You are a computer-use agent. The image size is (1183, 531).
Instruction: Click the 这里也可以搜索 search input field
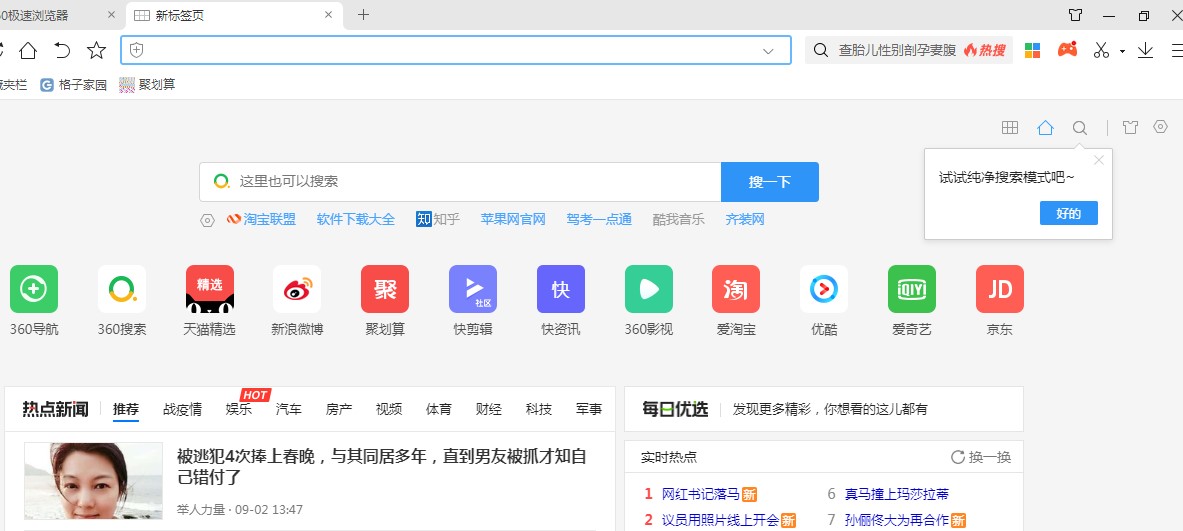pos(470,181)
